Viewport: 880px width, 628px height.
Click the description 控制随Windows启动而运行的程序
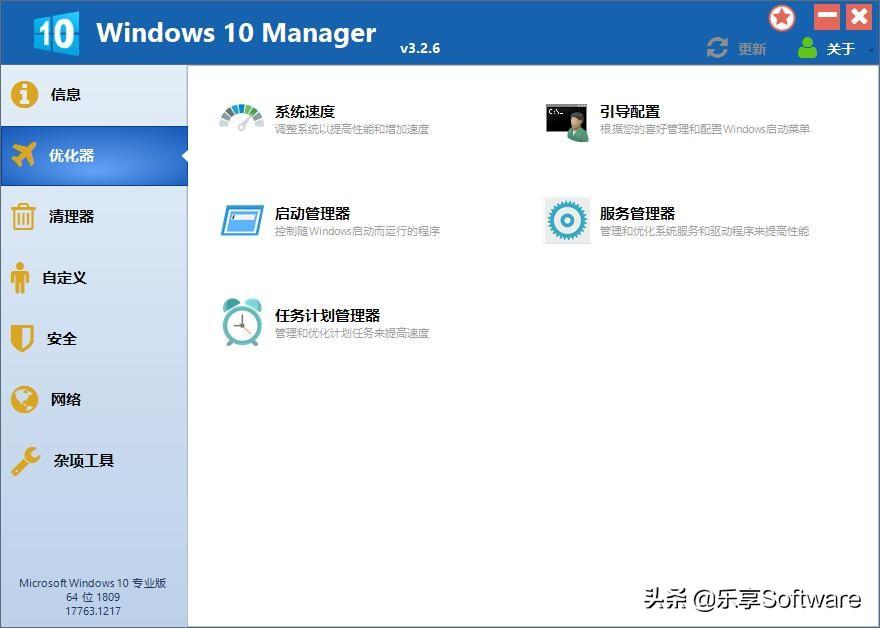pyautogui.click(x=357, y=231)
